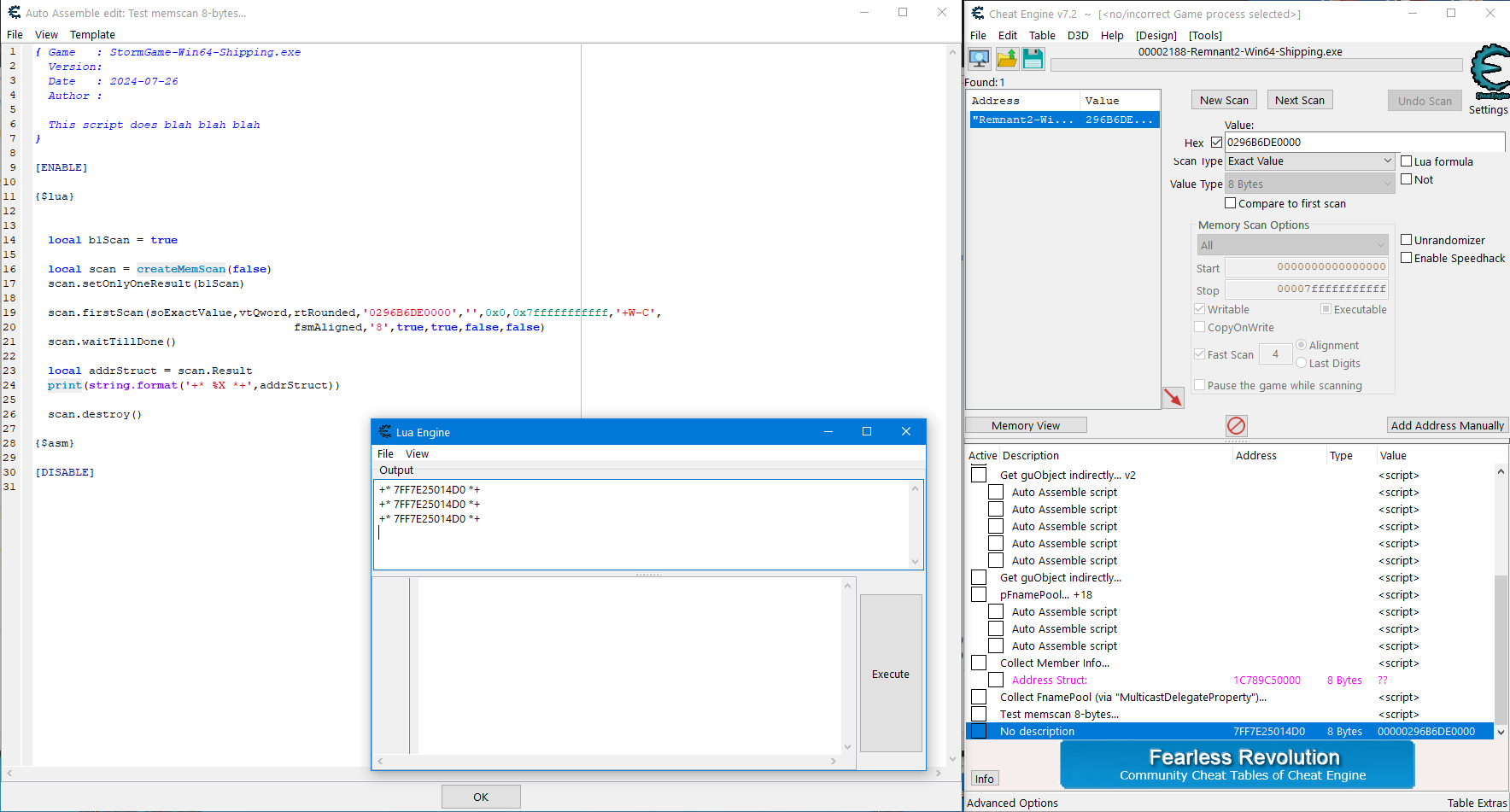Click the Lua Engine title bar icon
The image size is (1510, 812).
coord(385,432)
